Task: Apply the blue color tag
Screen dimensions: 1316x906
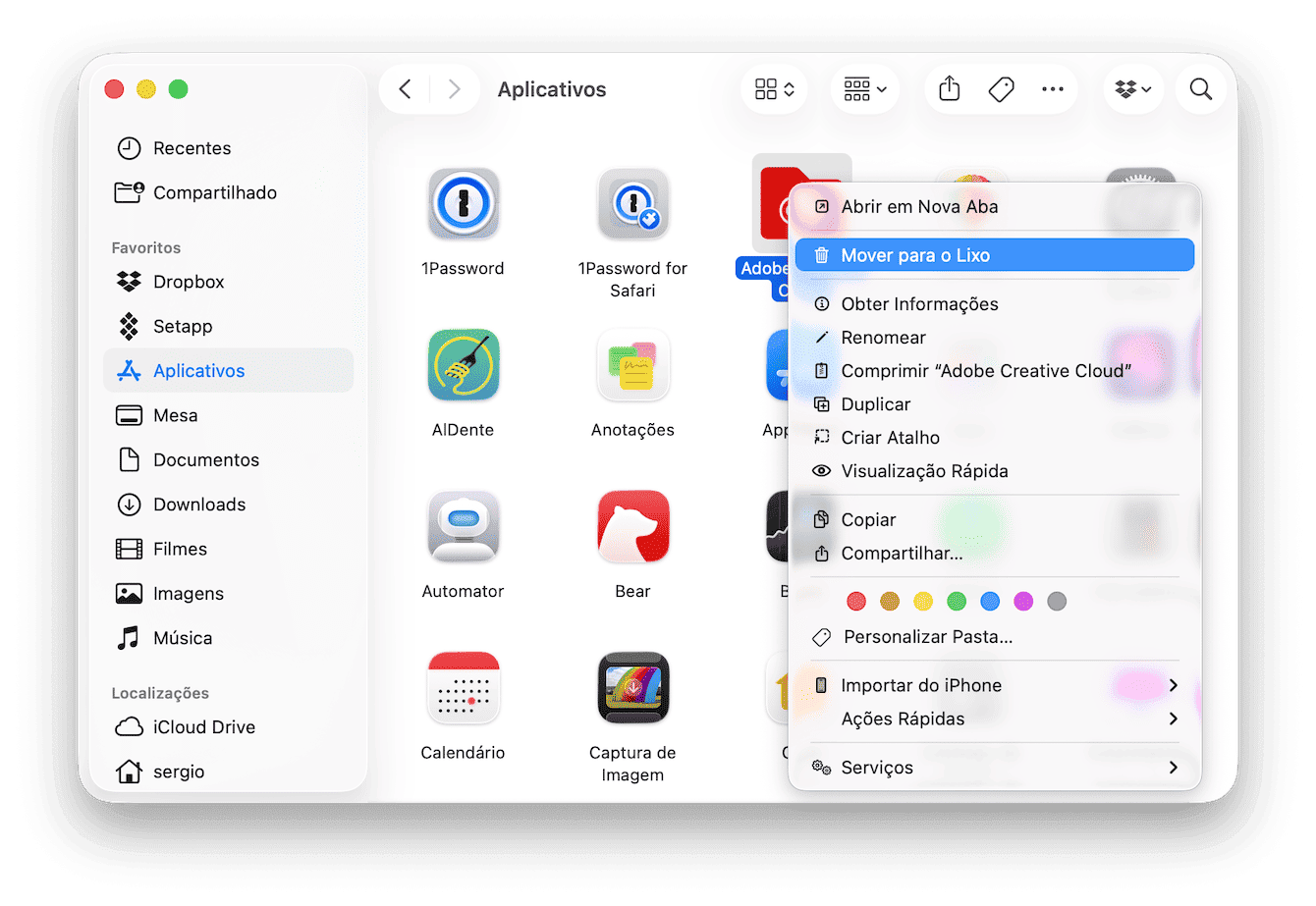Action: (x=990, y=601)
